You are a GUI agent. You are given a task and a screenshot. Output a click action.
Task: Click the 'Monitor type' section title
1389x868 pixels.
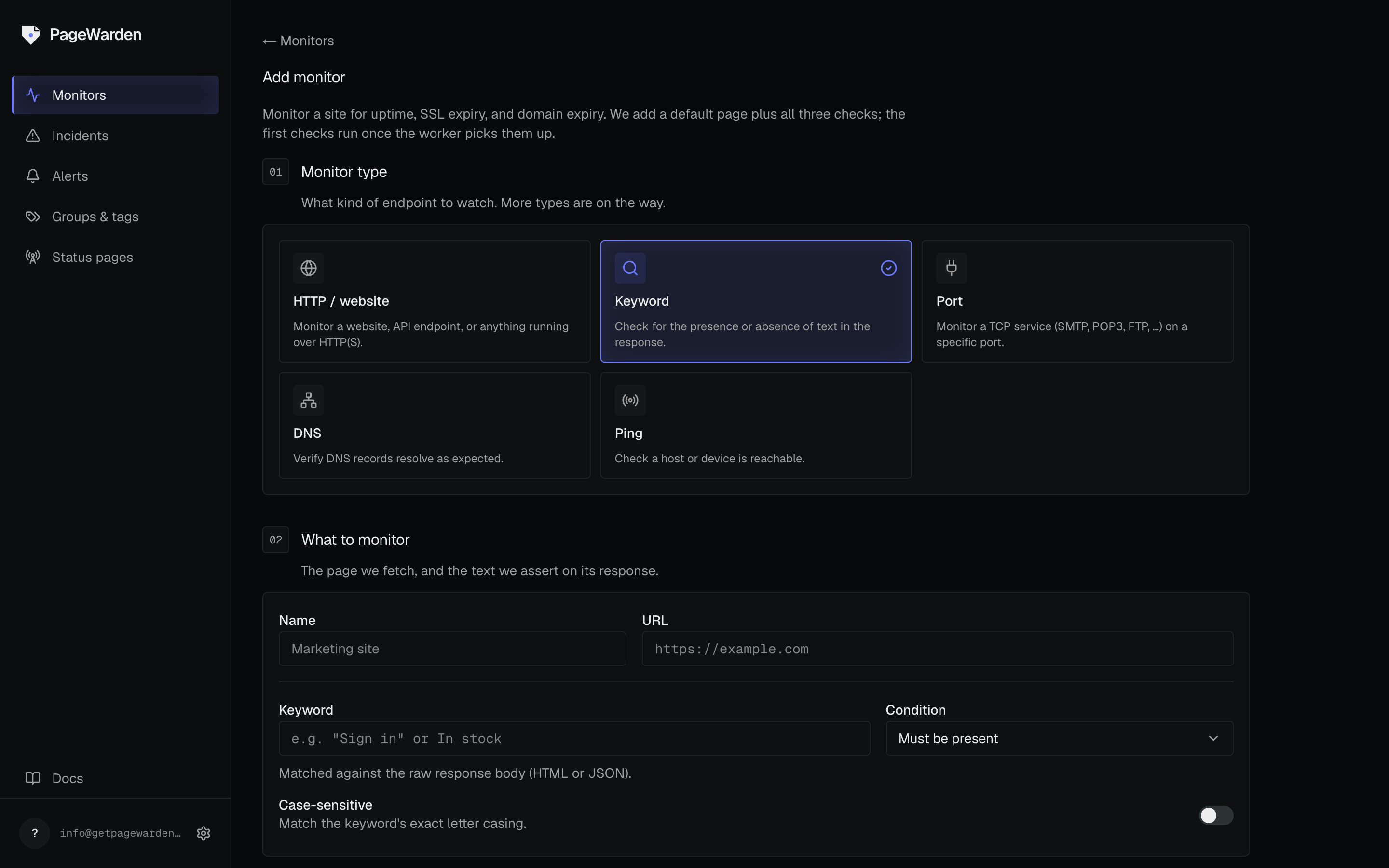(x=344, y=172)
